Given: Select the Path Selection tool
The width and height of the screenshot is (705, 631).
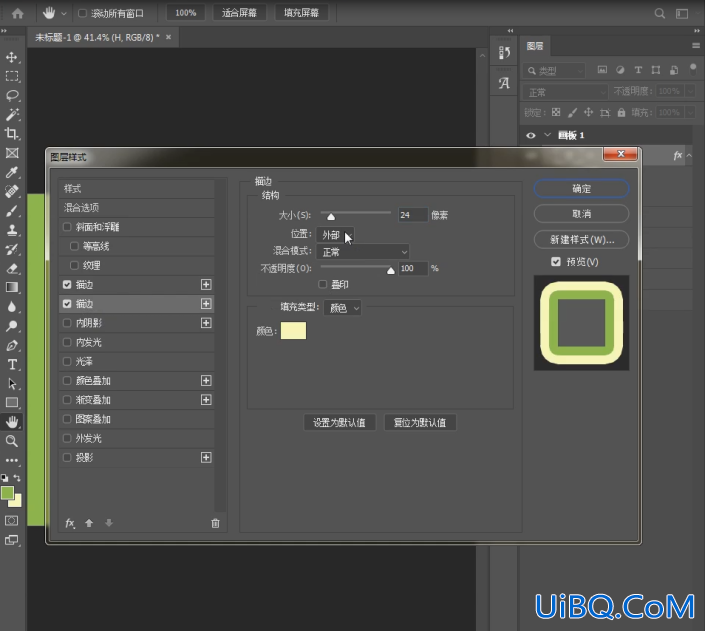Looking at the screenshot, I should 12,383.
